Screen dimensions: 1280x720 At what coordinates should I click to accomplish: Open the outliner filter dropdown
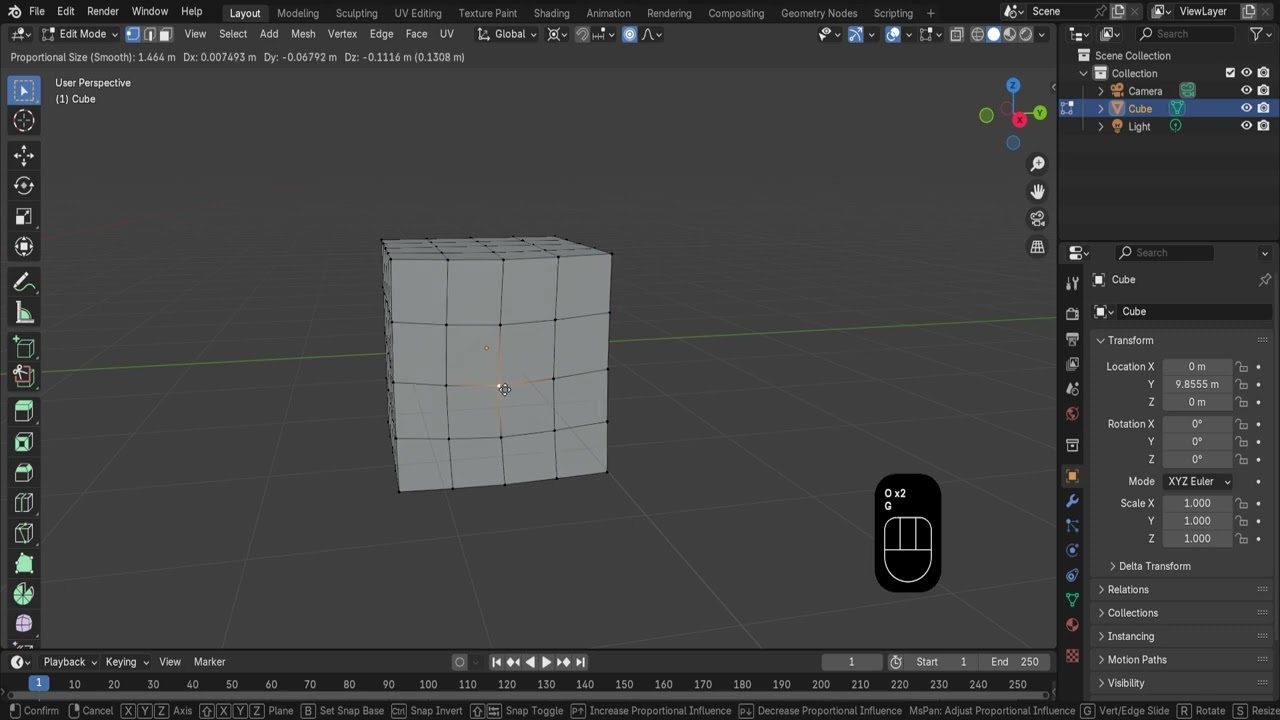1260,34
